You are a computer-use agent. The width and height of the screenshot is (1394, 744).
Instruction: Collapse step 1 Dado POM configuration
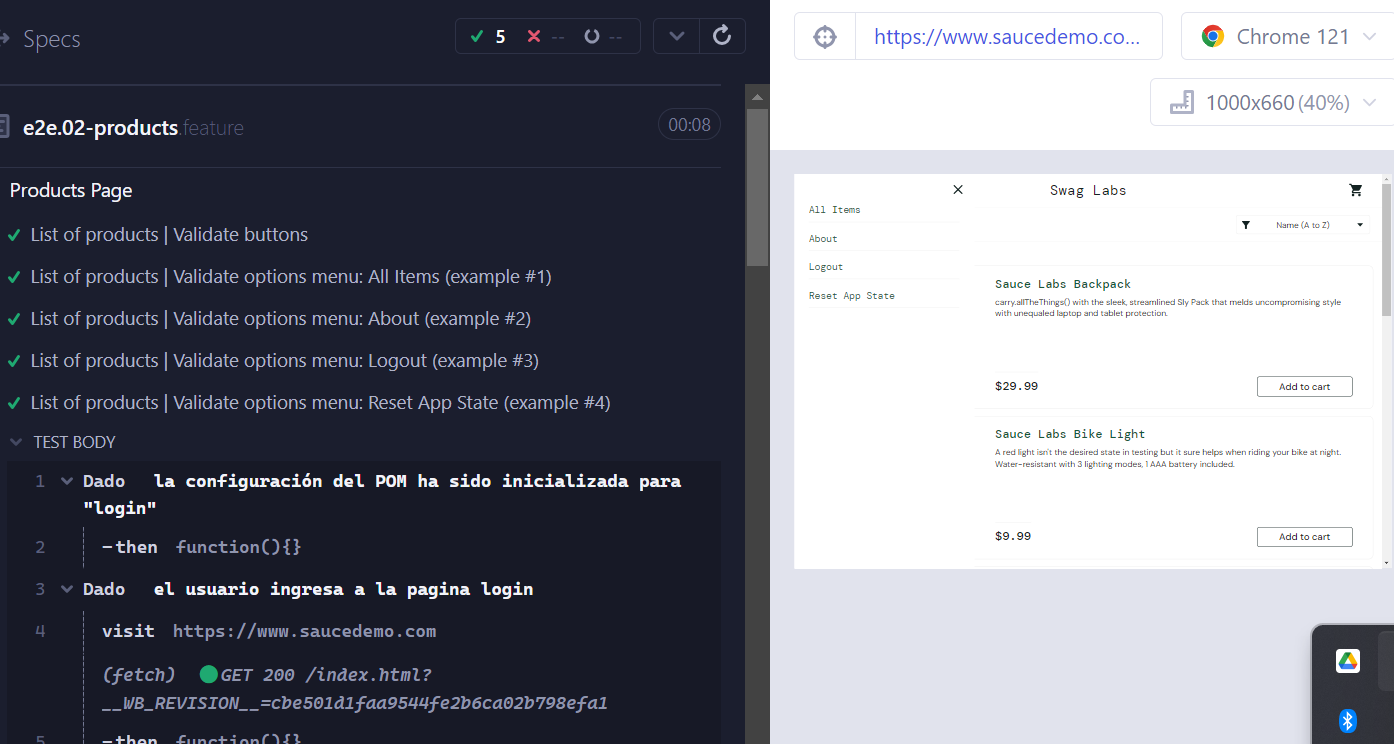67,481
